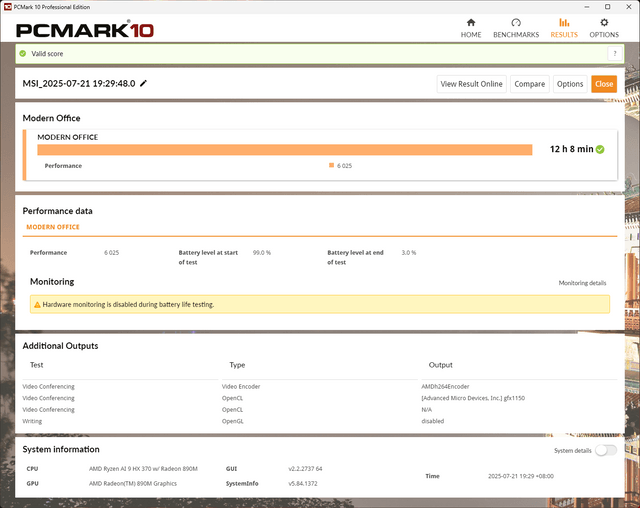This screenshot has height=508, width=640.
Task: Open the Options gear icon
Action: (604, 22)
